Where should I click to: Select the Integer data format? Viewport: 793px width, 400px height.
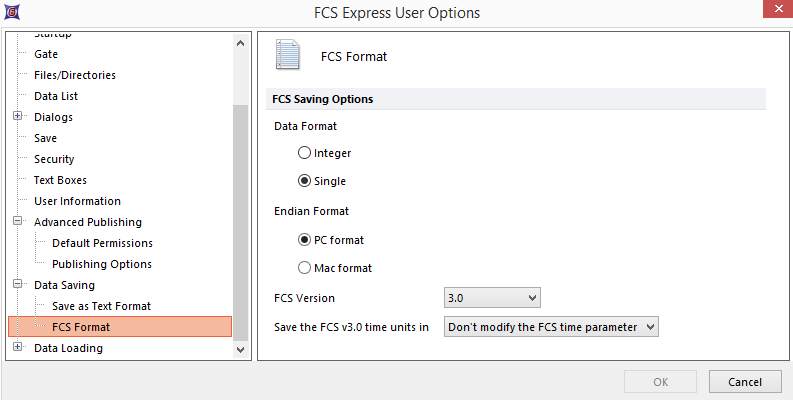[305, 153]
